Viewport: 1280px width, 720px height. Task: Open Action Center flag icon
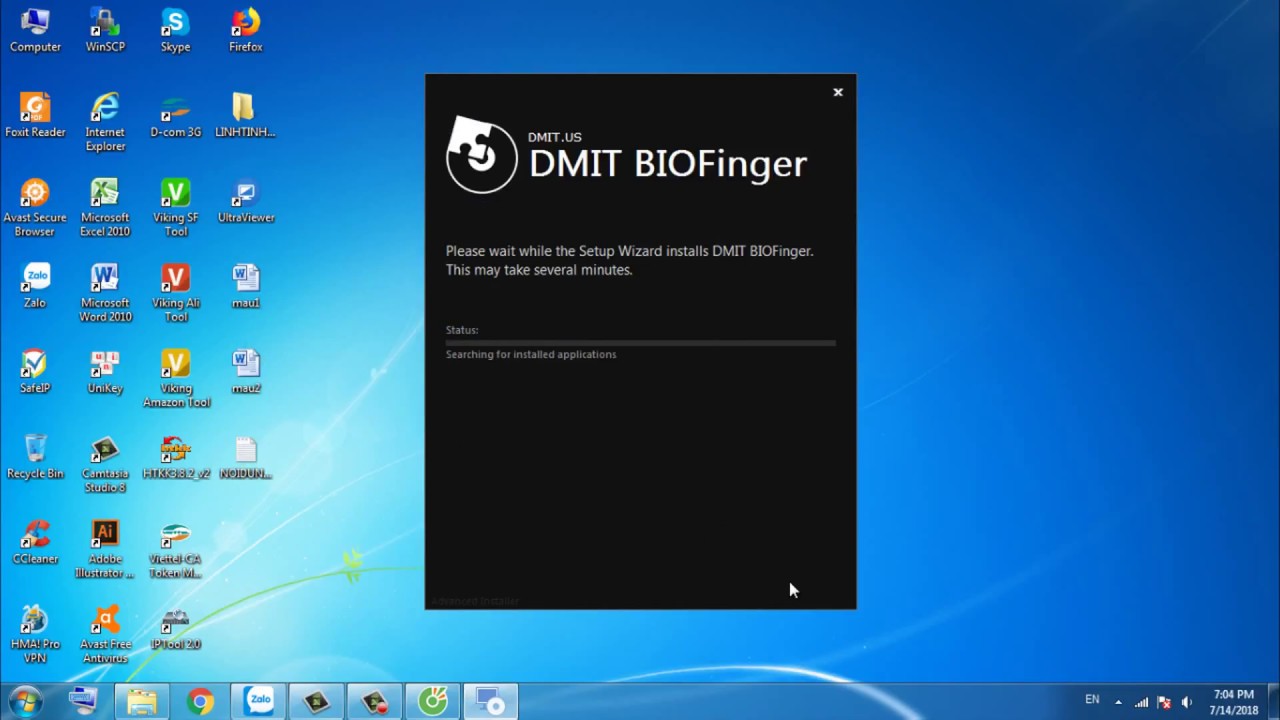point(1164,702)
